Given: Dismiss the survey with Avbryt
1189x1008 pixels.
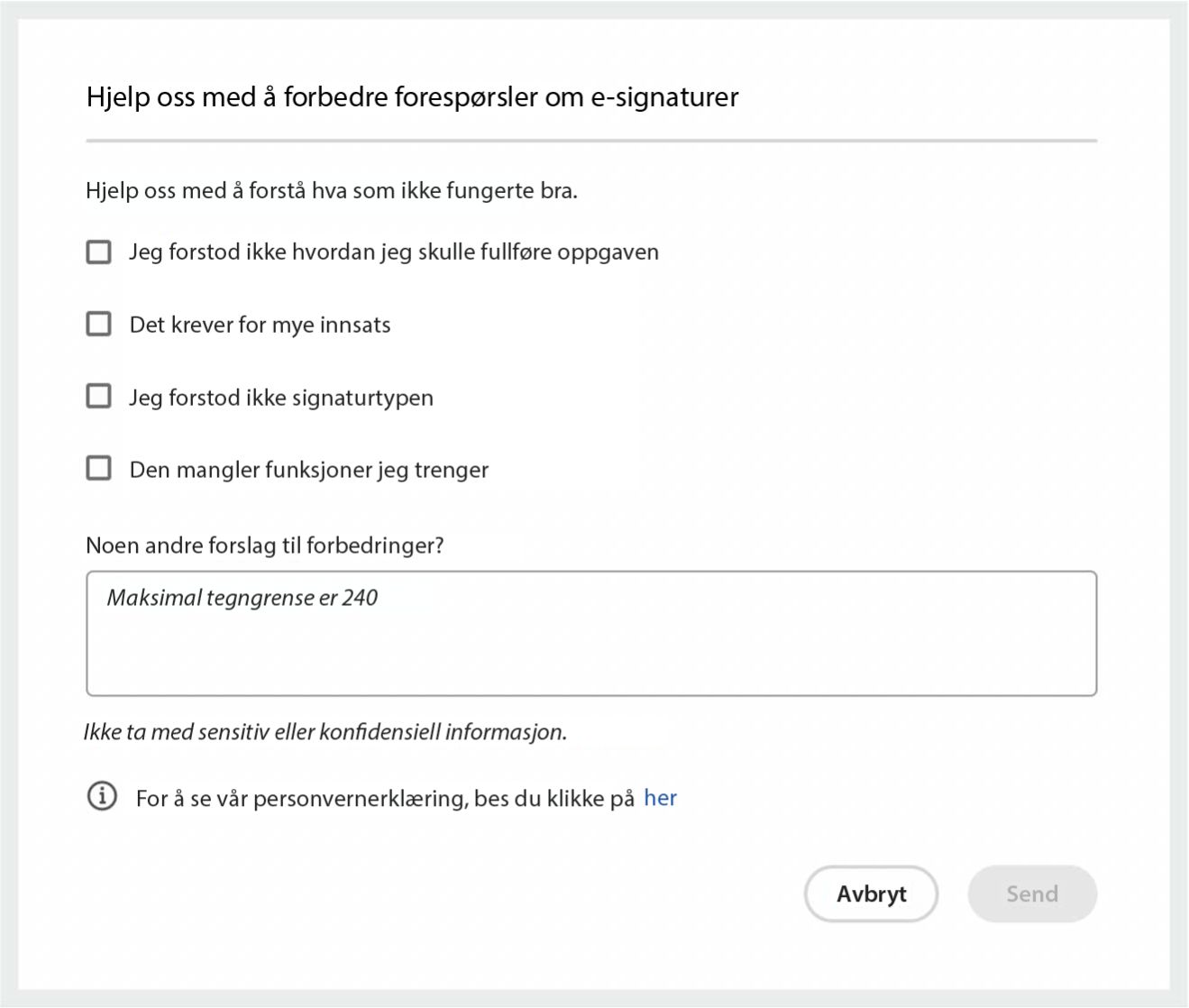Looking at the screenshot, I should point(871,893).
